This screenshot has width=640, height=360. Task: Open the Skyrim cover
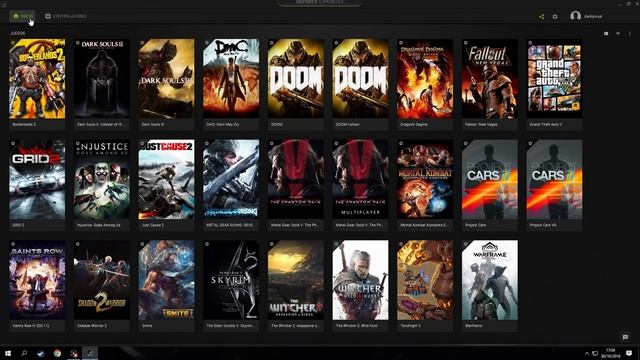[x=231, y=280]
